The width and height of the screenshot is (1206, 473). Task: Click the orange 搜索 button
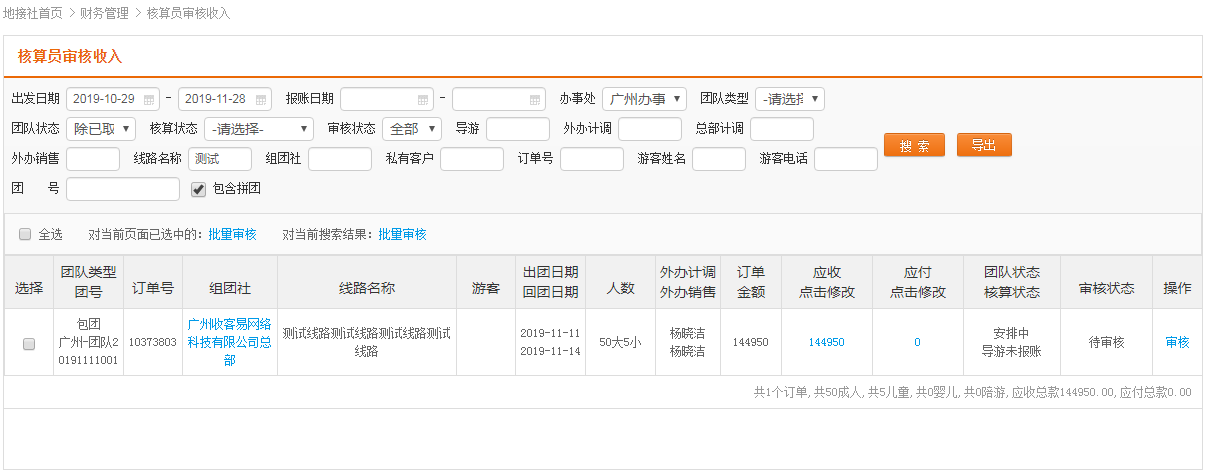coord(914,145)
